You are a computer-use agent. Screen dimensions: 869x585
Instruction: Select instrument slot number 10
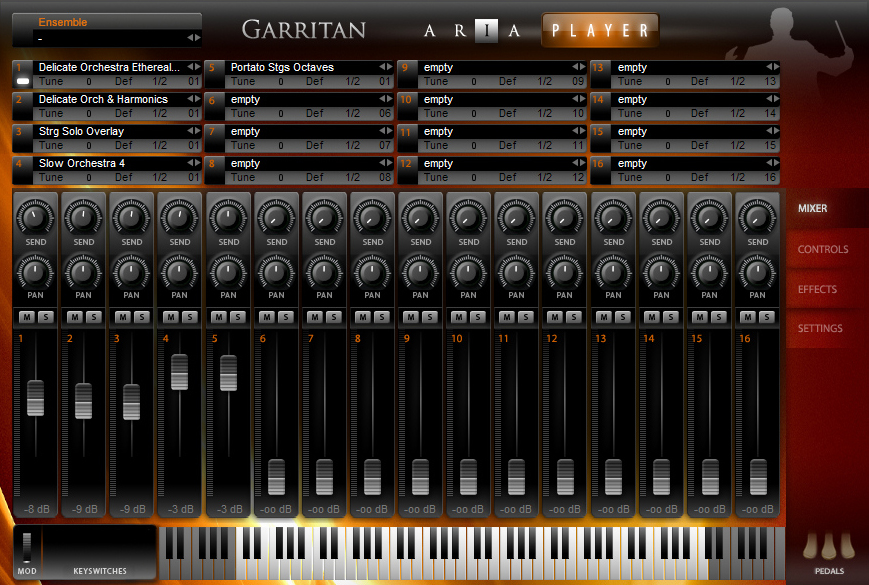407,106
